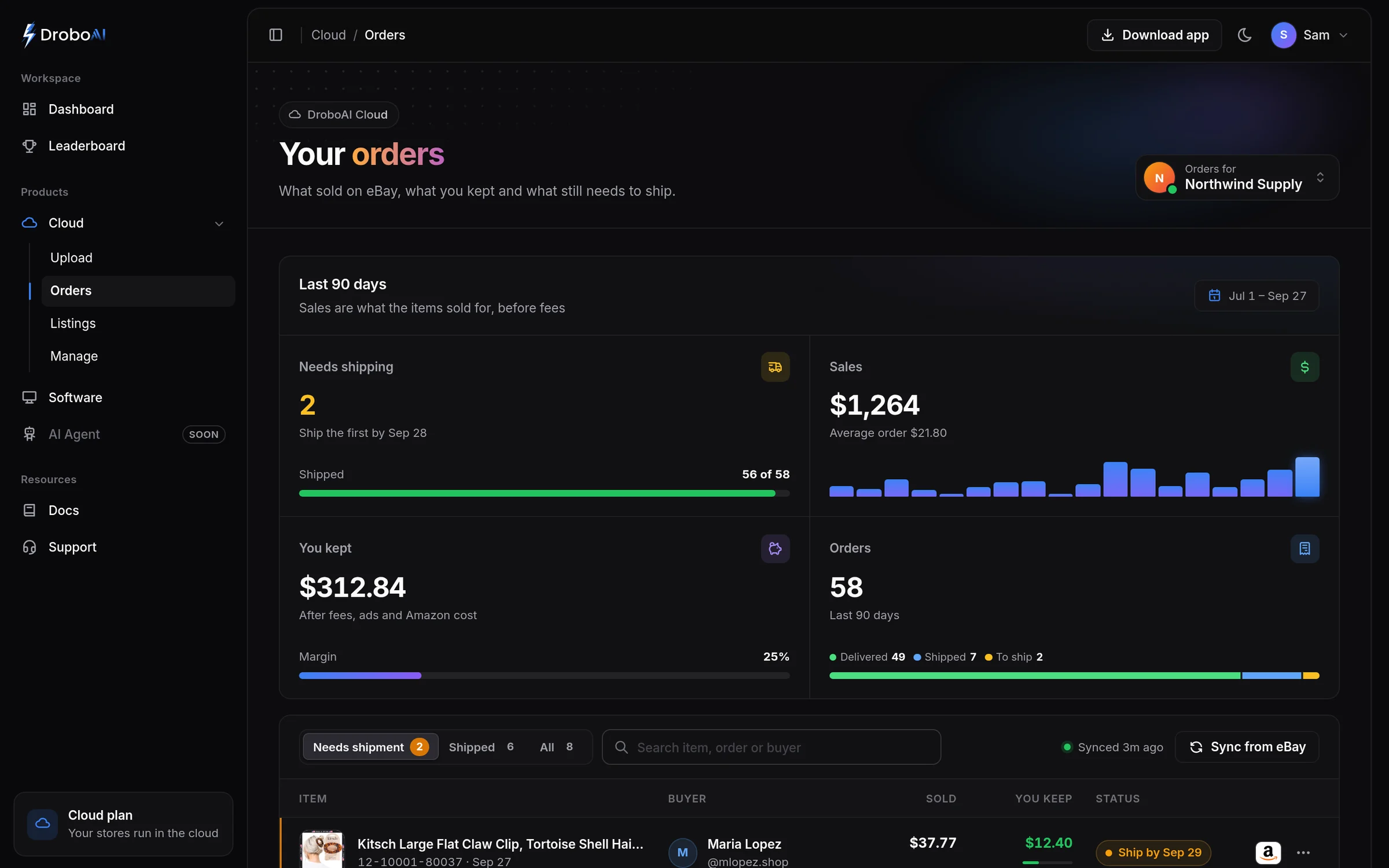This screenshot has height=868, width=1389.
Task: Open the Jul 1 – Sep 27 date range
Action: point(1256,296)
